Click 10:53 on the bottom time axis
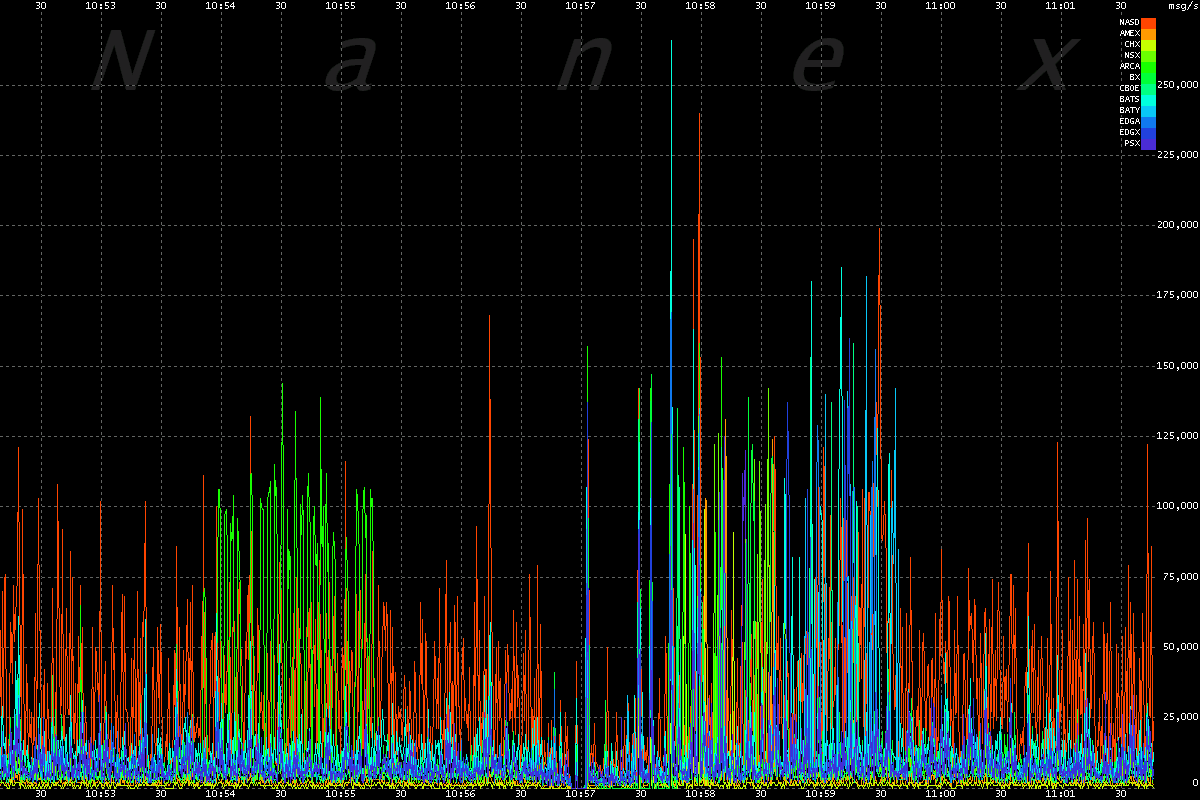The image size is (1200, 800). point(101,794)
